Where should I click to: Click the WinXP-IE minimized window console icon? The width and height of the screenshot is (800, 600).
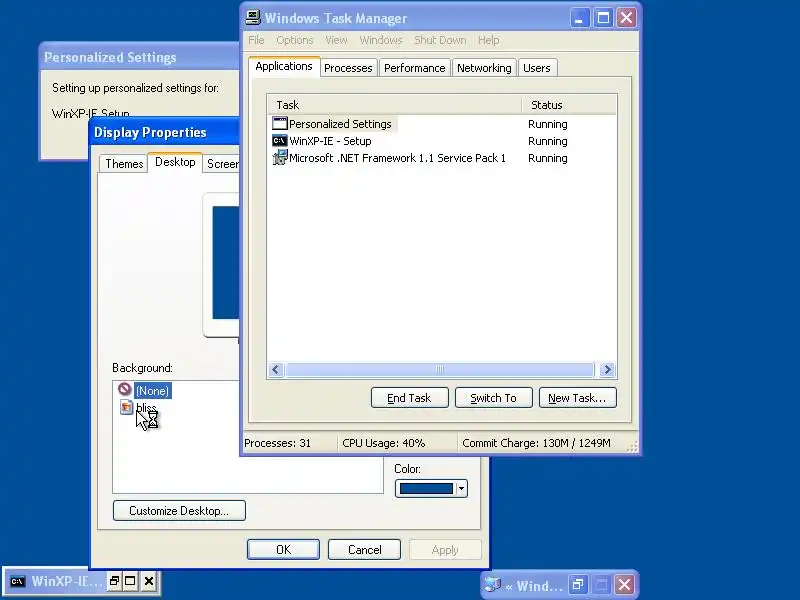click(17, 581)
